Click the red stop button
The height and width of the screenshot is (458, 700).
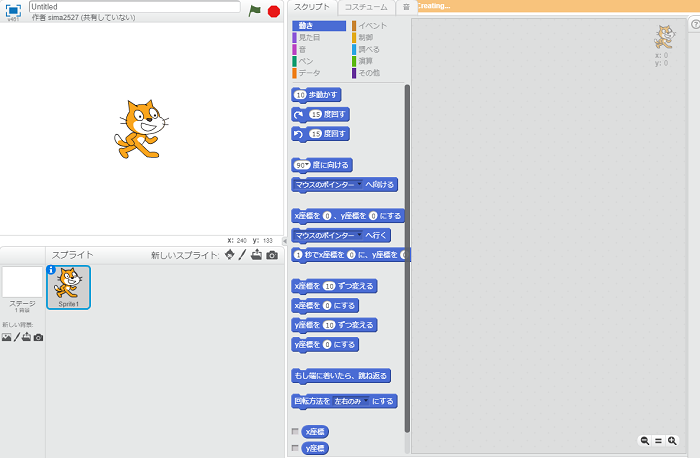click(274, 11)
